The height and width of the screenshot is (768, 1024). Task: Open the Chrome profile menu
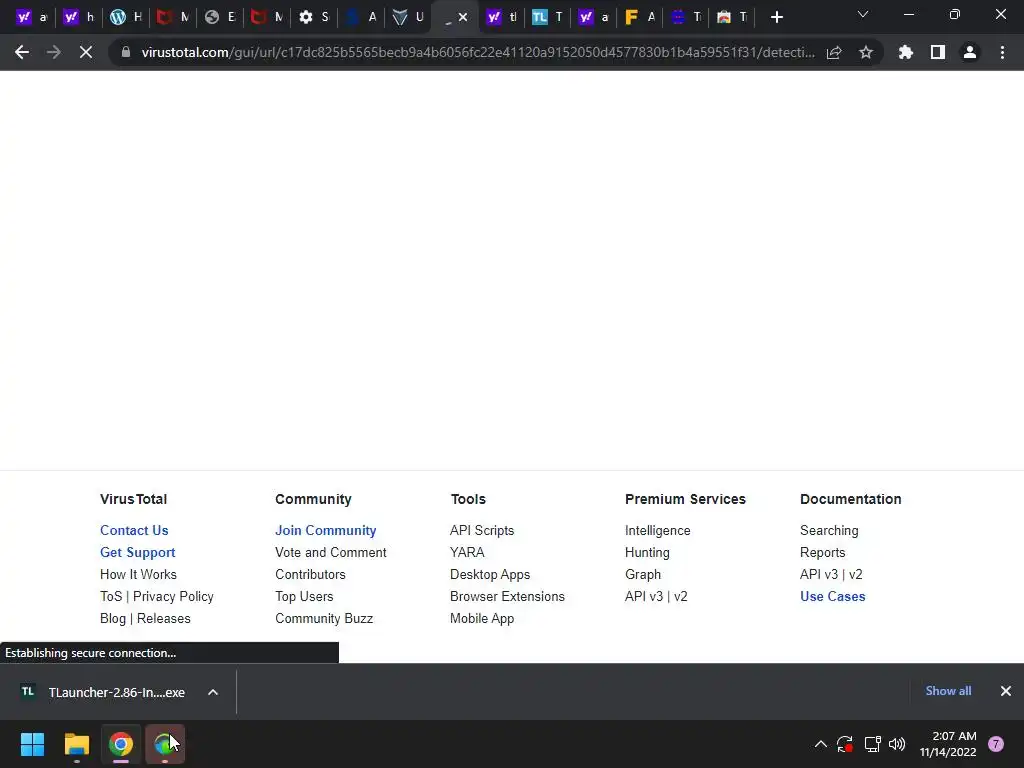[x=970, y=52]
